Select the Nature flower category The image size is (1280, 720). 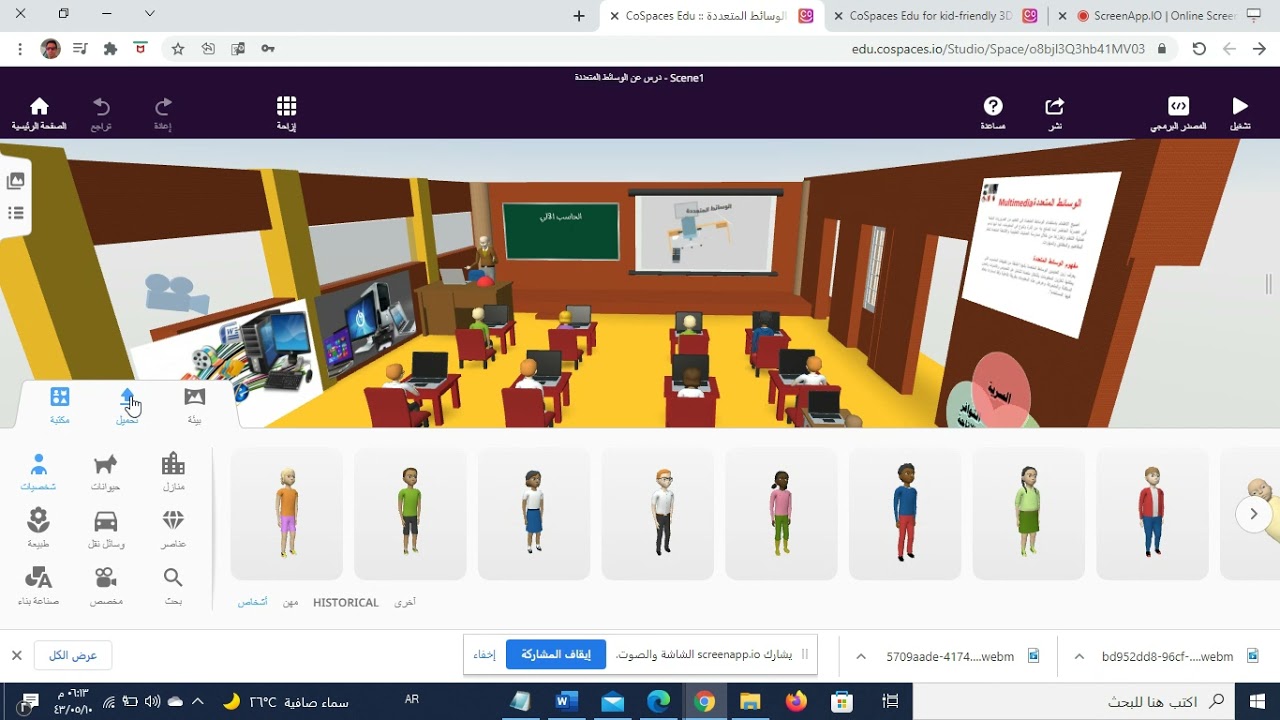coord(38,529)
